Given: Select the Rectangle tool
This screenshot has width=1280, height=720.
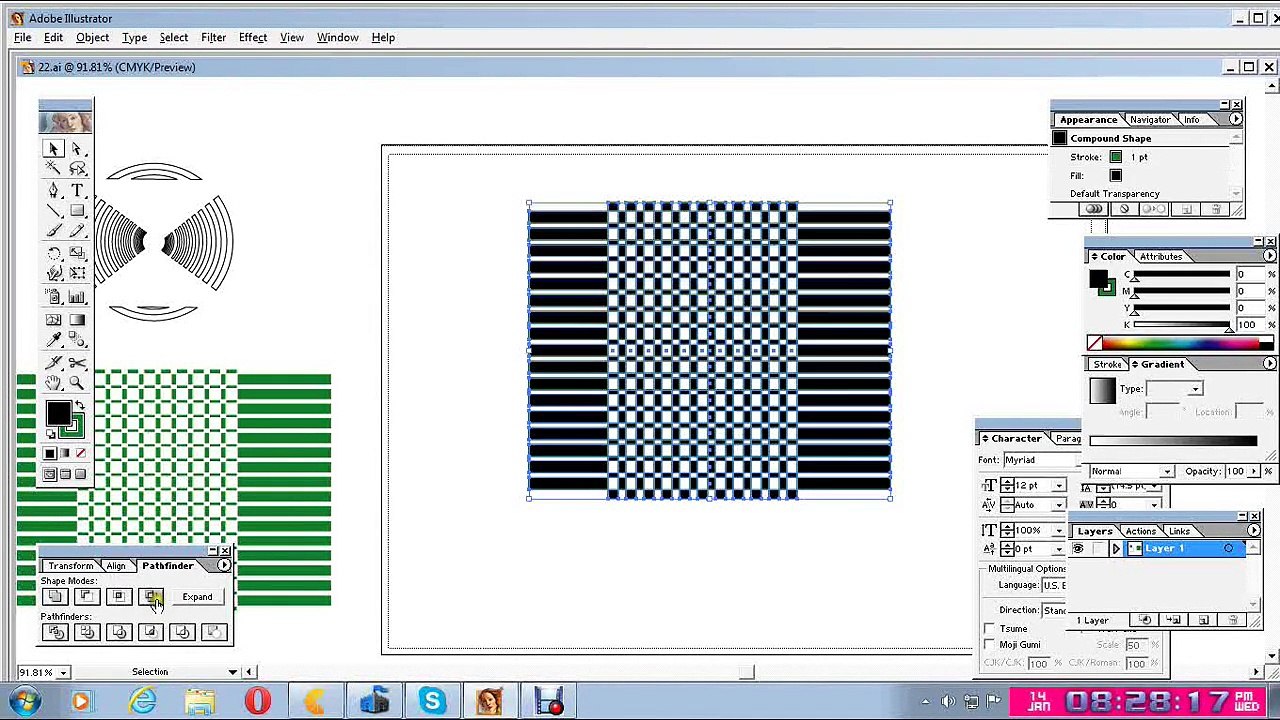Looking at the screenshot, I should coord(77,212).
